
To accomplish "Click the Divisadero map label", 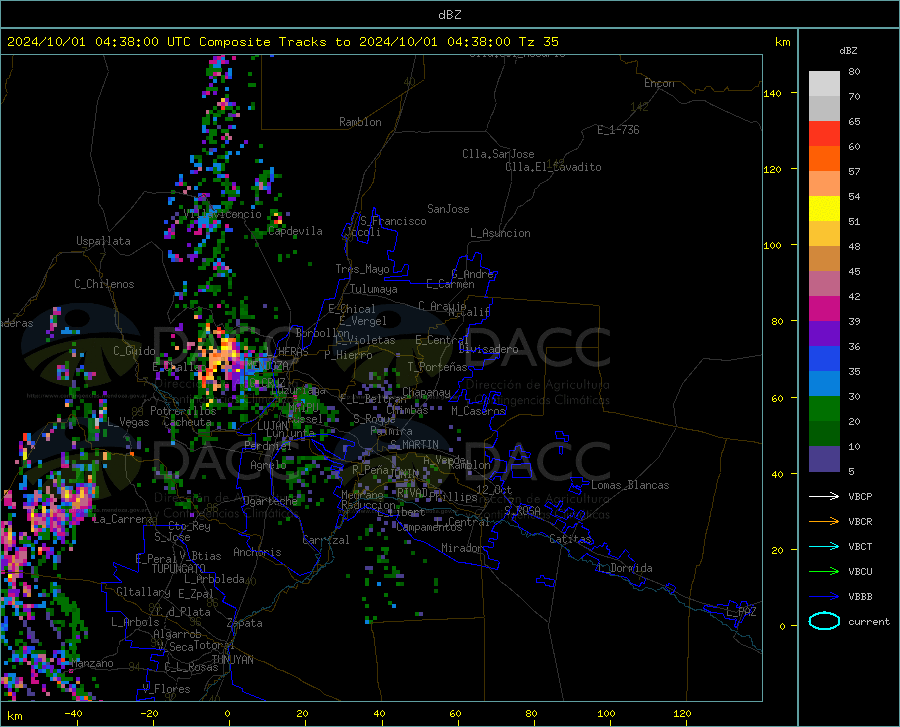I will (x=488, y=349).
